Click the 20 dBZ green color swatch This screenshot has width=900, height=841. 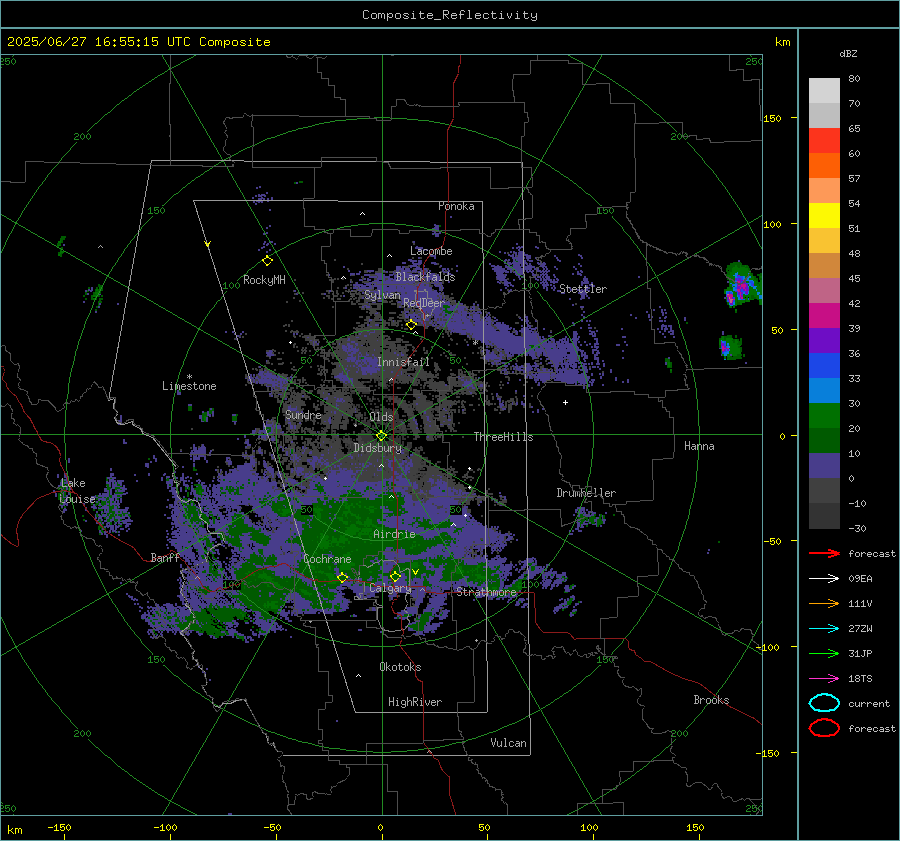coord(824,440)
